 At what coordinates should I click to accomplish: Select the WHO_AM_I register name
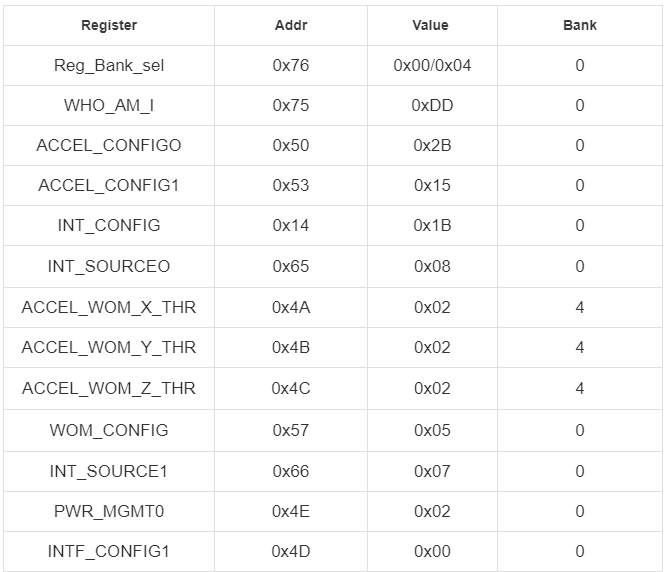click(x=109, y=105)
